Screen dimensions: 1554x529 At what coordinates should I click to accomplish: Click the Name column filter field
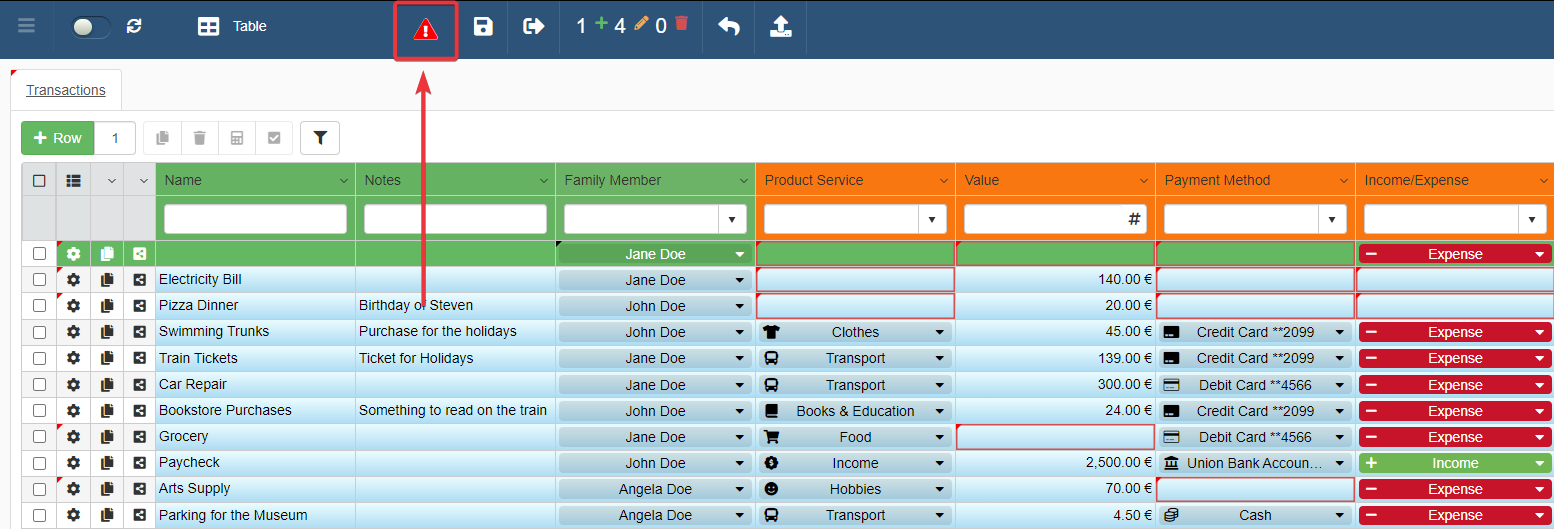[x=255, y=219]
